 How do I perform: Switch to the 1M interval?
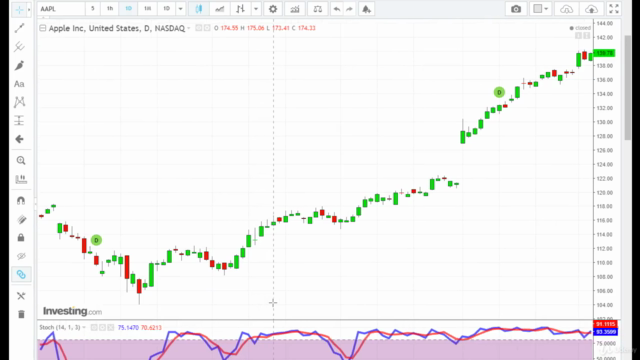(147, 9)
